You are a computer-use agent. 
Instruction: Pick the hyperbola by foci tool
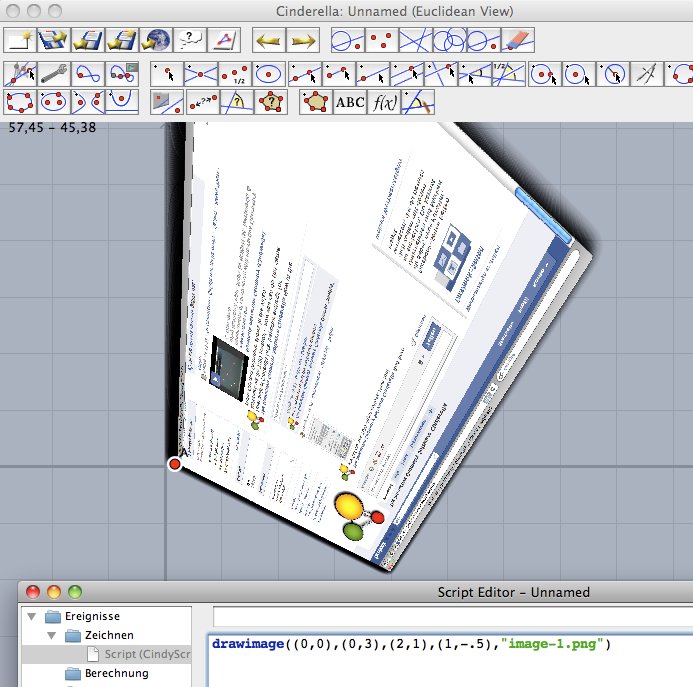click(x=88, y=102)
